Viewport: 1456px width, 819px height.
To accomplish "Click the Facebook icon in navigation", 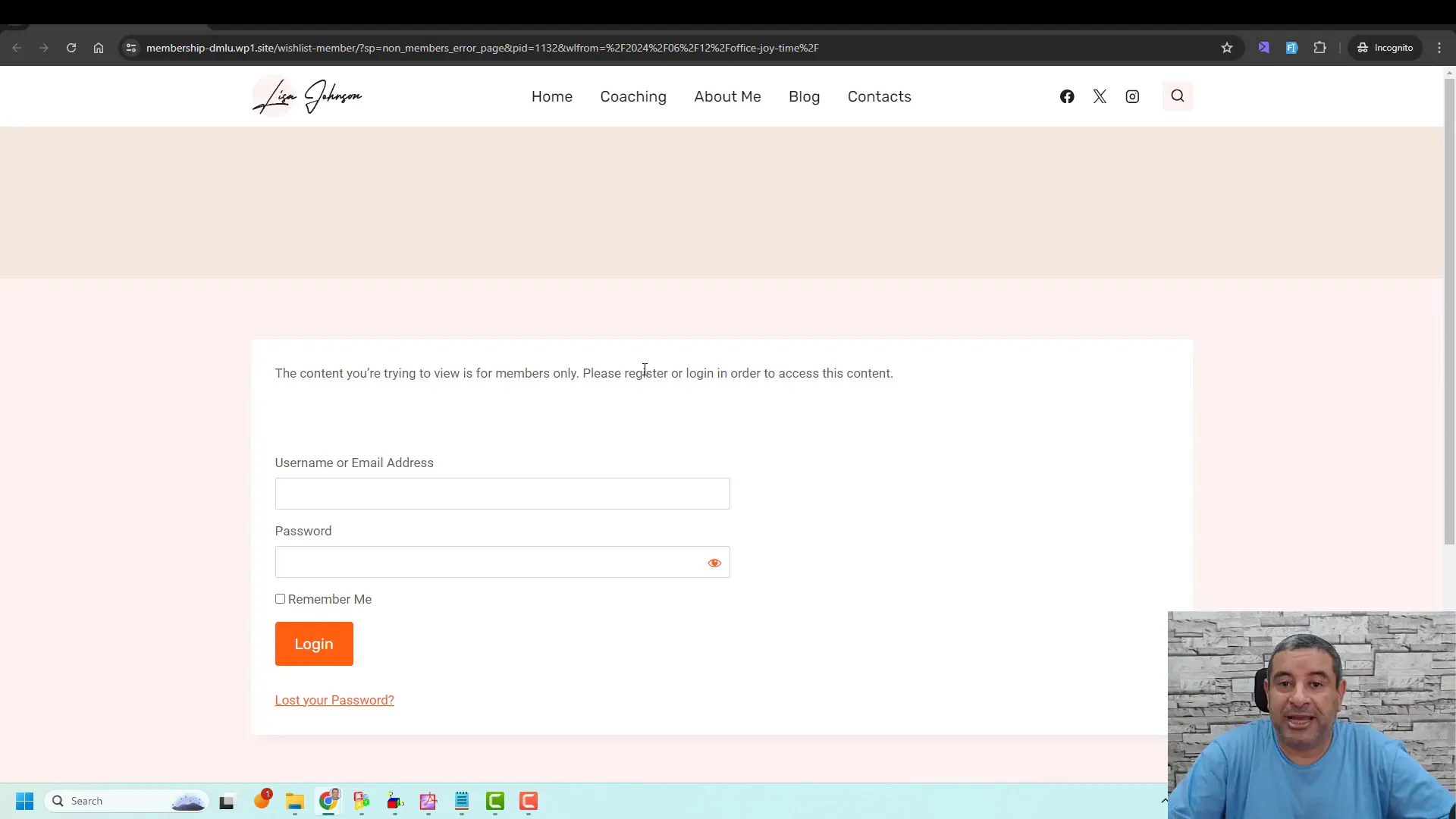I will (x=1067, y=96).
